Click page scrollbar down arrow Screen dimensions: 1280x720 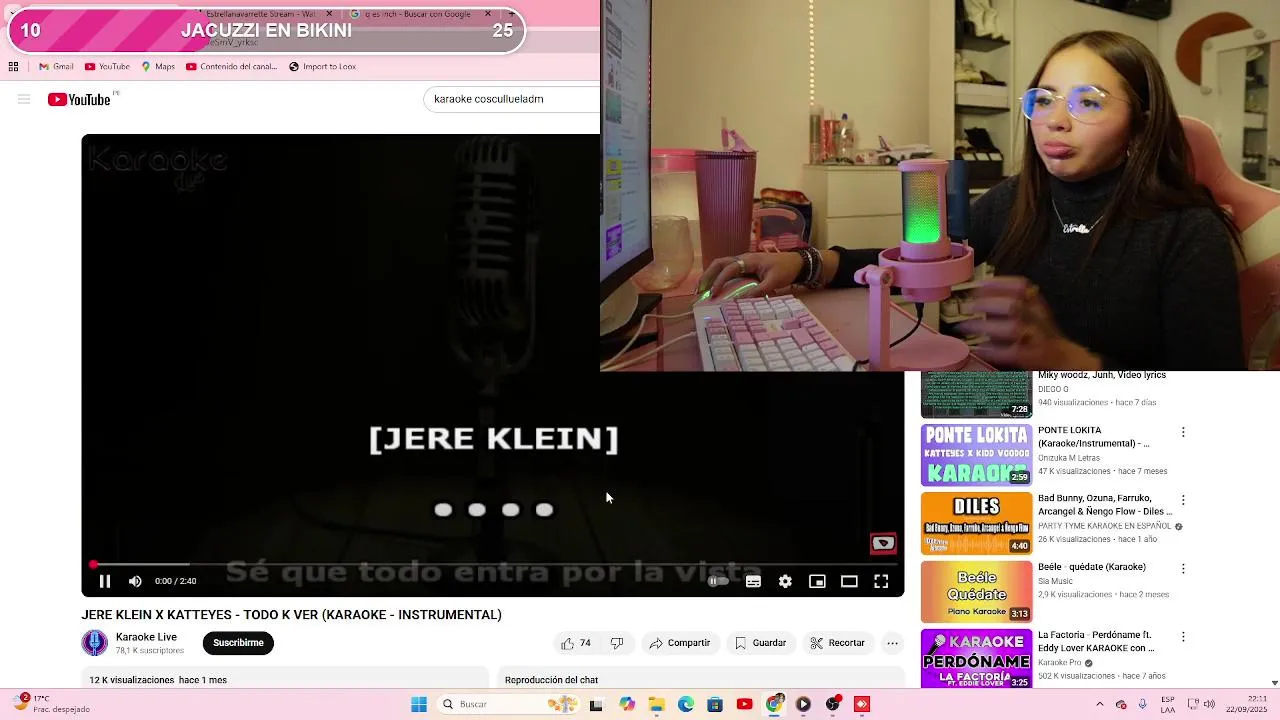pyautogui.click(x=1274, y=683)
